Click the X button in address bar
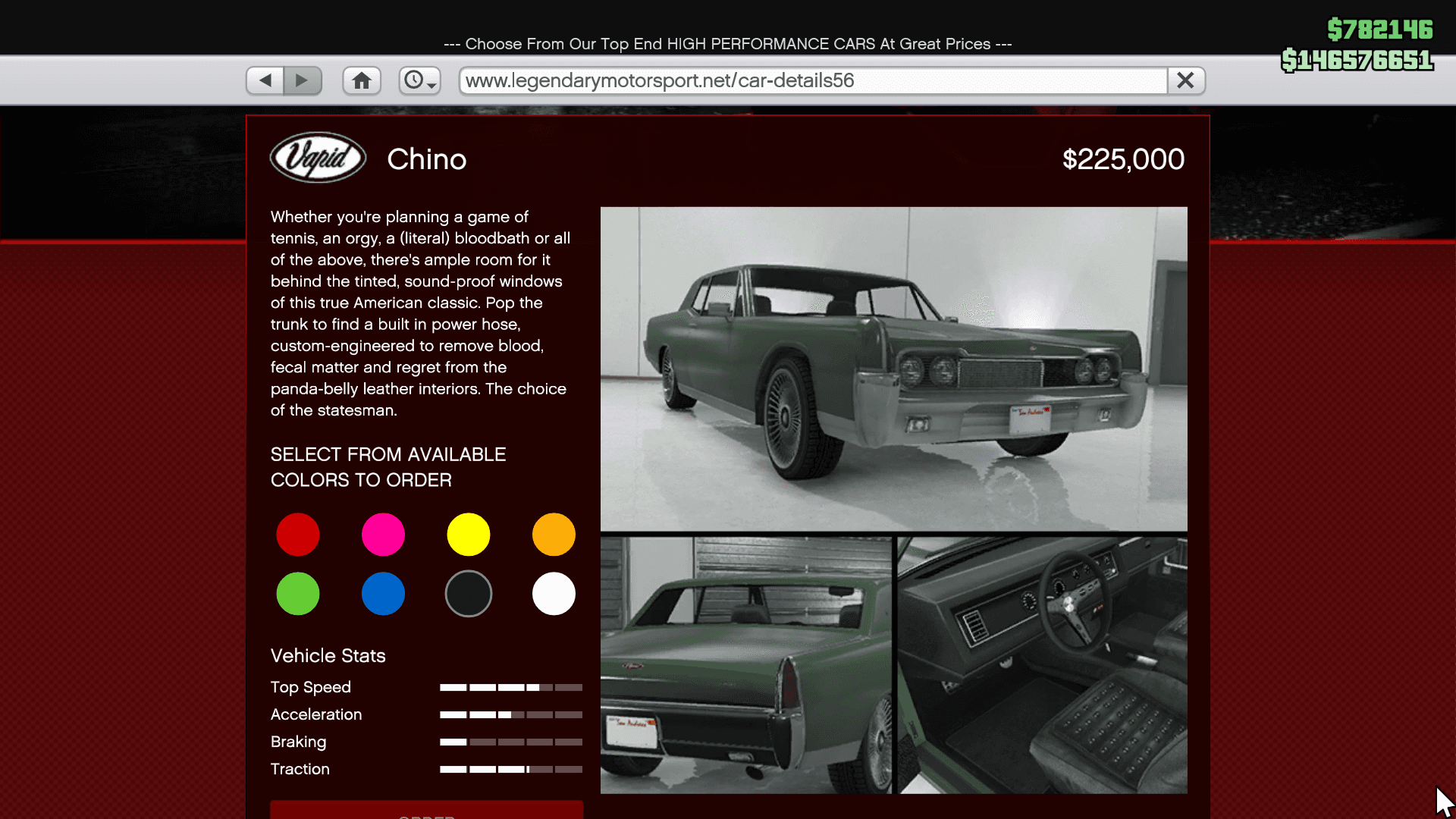 coord(1185,80)
